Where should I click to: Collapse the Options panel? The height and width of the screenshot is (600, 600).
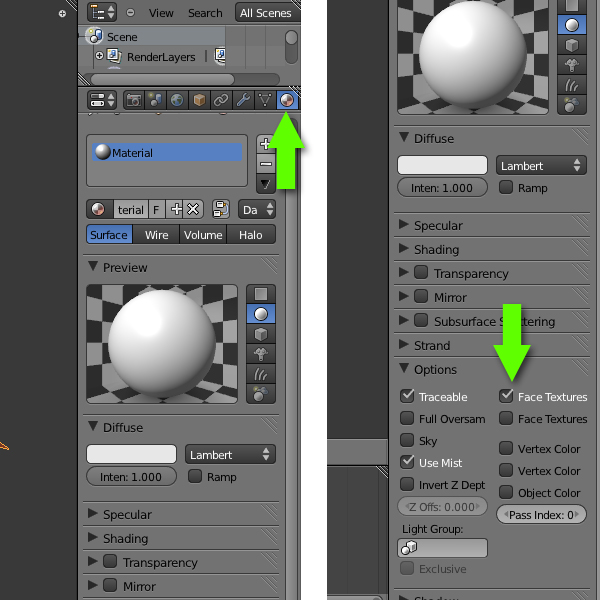tap(404, 368)
